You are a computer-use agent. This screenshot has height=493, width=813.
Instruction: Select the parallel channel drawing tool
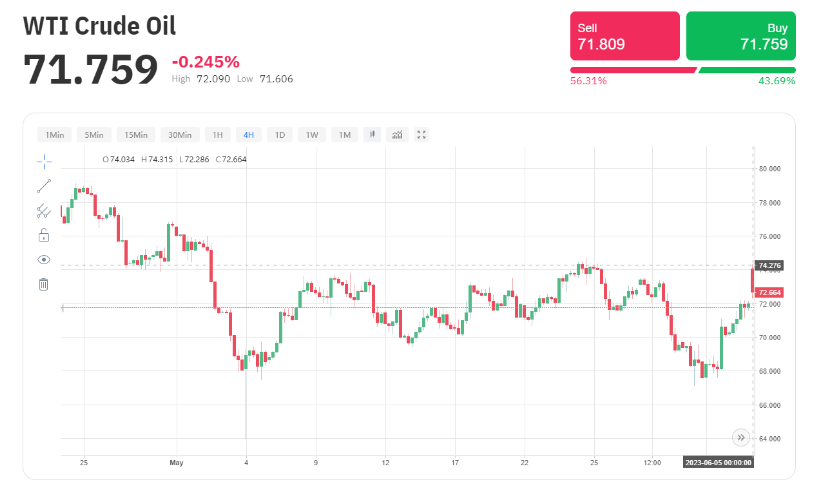[x=44, y=210]
